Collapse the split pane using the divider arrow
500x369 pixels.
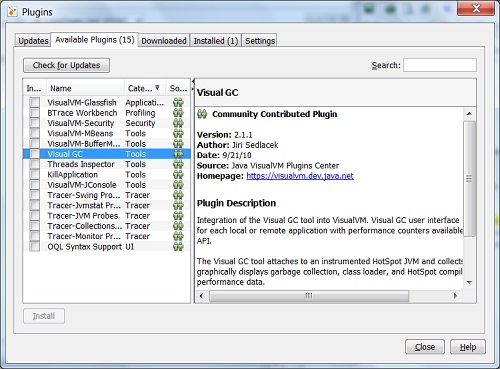(x=193, y=81)
